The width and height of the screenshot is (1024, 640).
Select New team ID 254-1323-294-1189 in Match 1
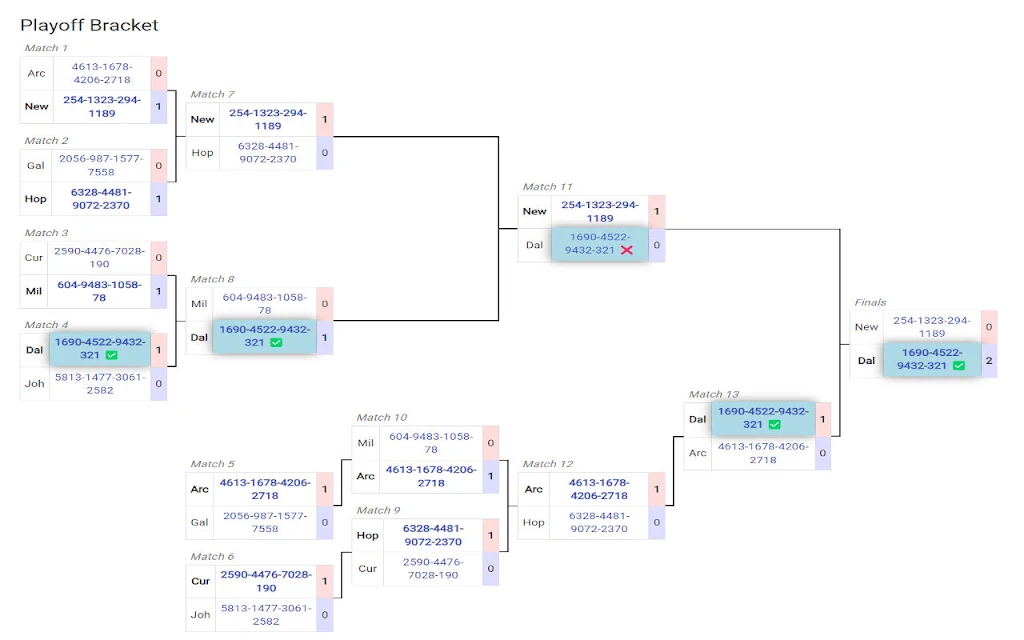click(102, 106)
